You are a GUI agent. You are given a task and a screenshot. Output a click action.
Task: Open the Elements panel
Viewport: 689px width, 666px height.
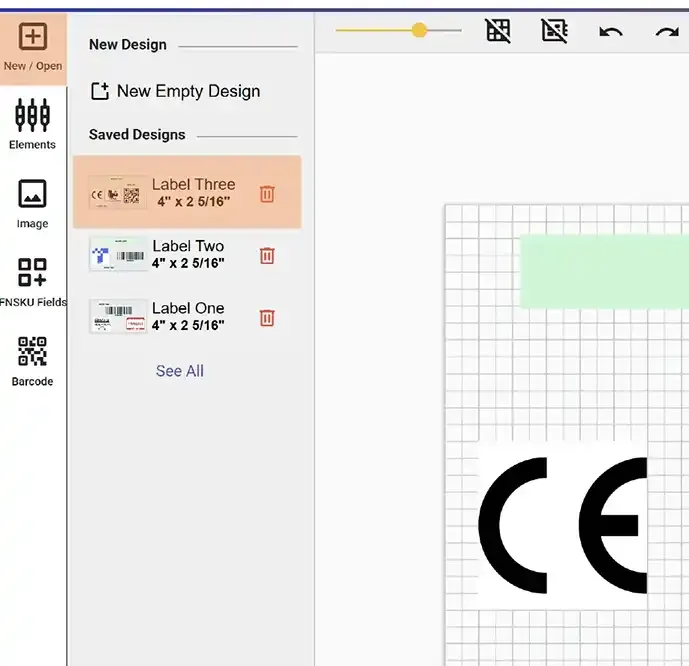click(33, 124)
